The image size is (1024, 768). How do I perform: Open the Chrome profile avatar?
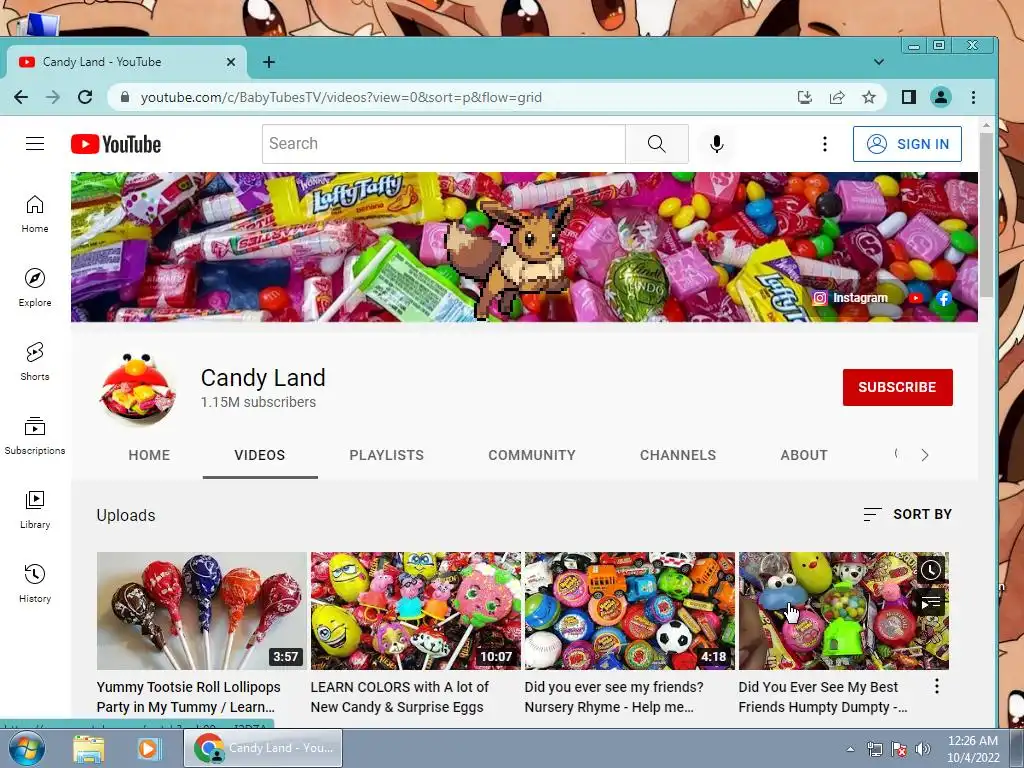click(940, 97)
